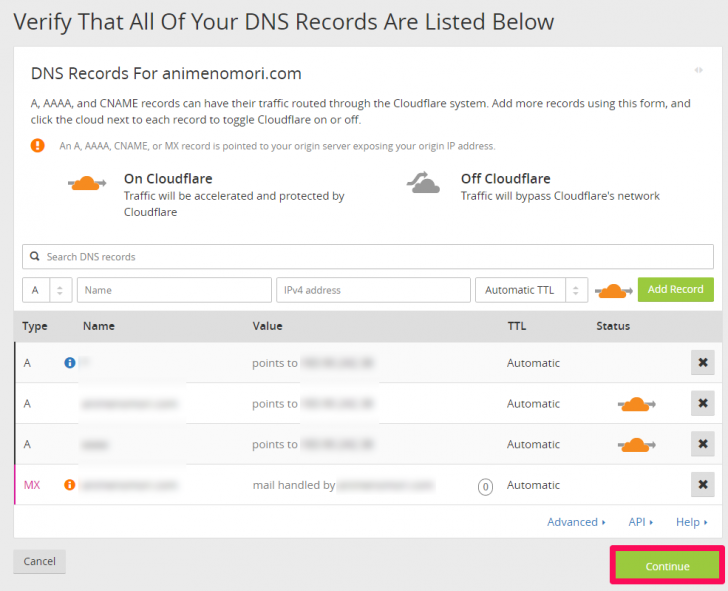Click the priority 0 badge on the MX row

pos(485,487)
